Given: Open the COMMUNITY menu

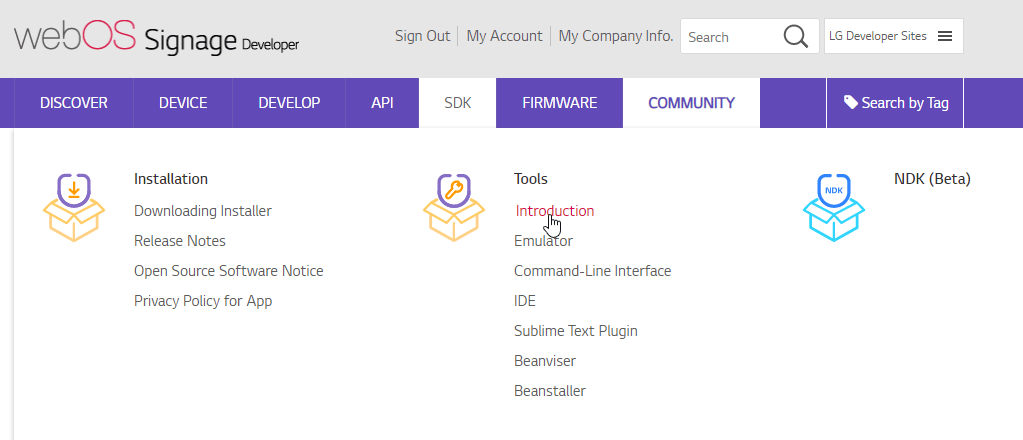Looking at the screenshot, I should 692,102.
